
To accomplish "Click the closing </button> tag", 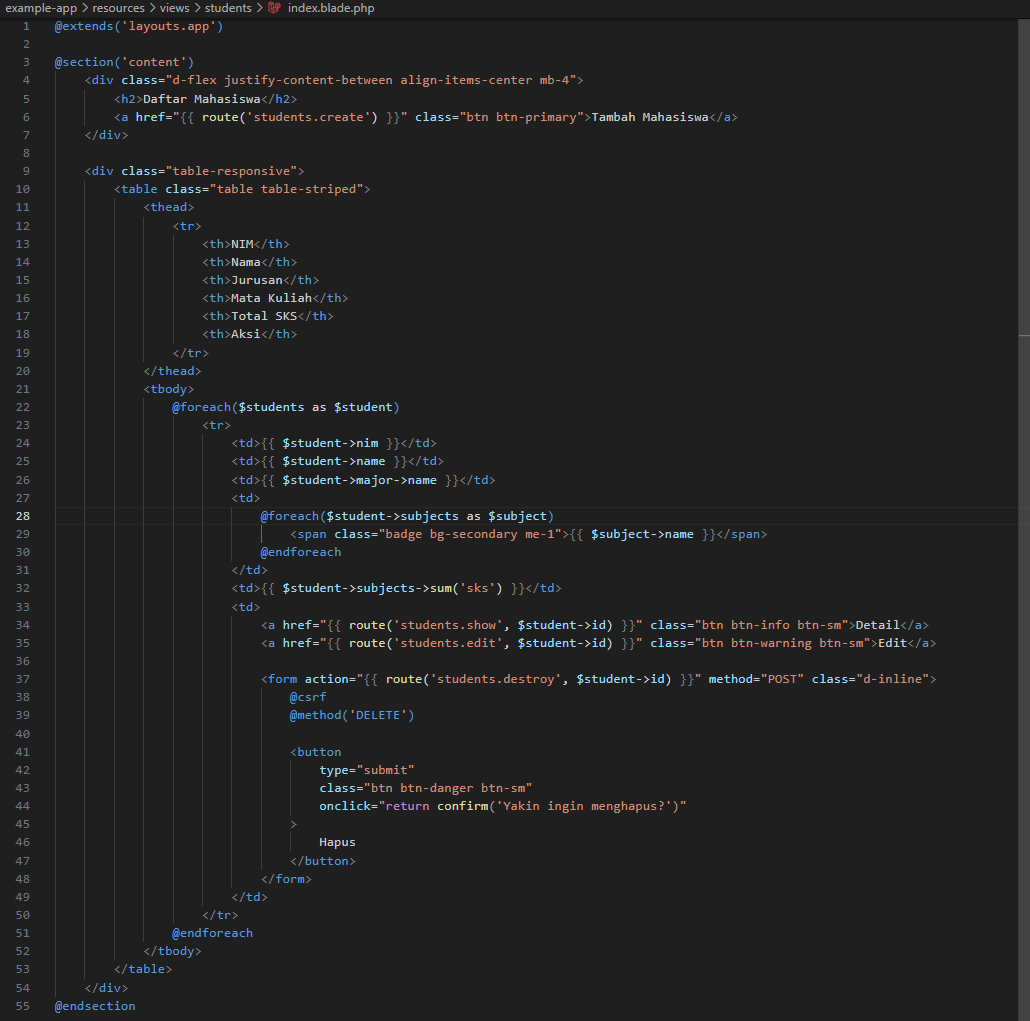I will click(323, 861).
